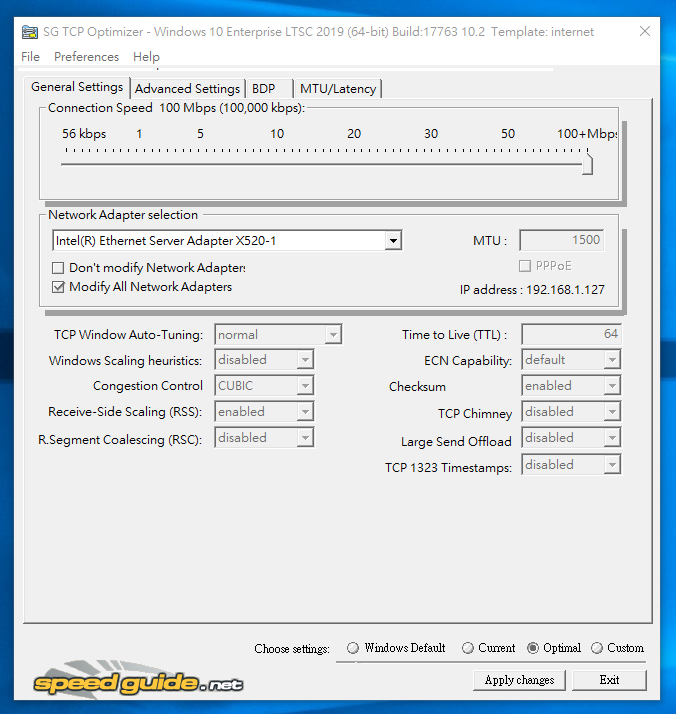Image resolution: width=676 pixels, height=714 pixels.
Task: Switch to the Advanced Settings tab
Action: 188,89
